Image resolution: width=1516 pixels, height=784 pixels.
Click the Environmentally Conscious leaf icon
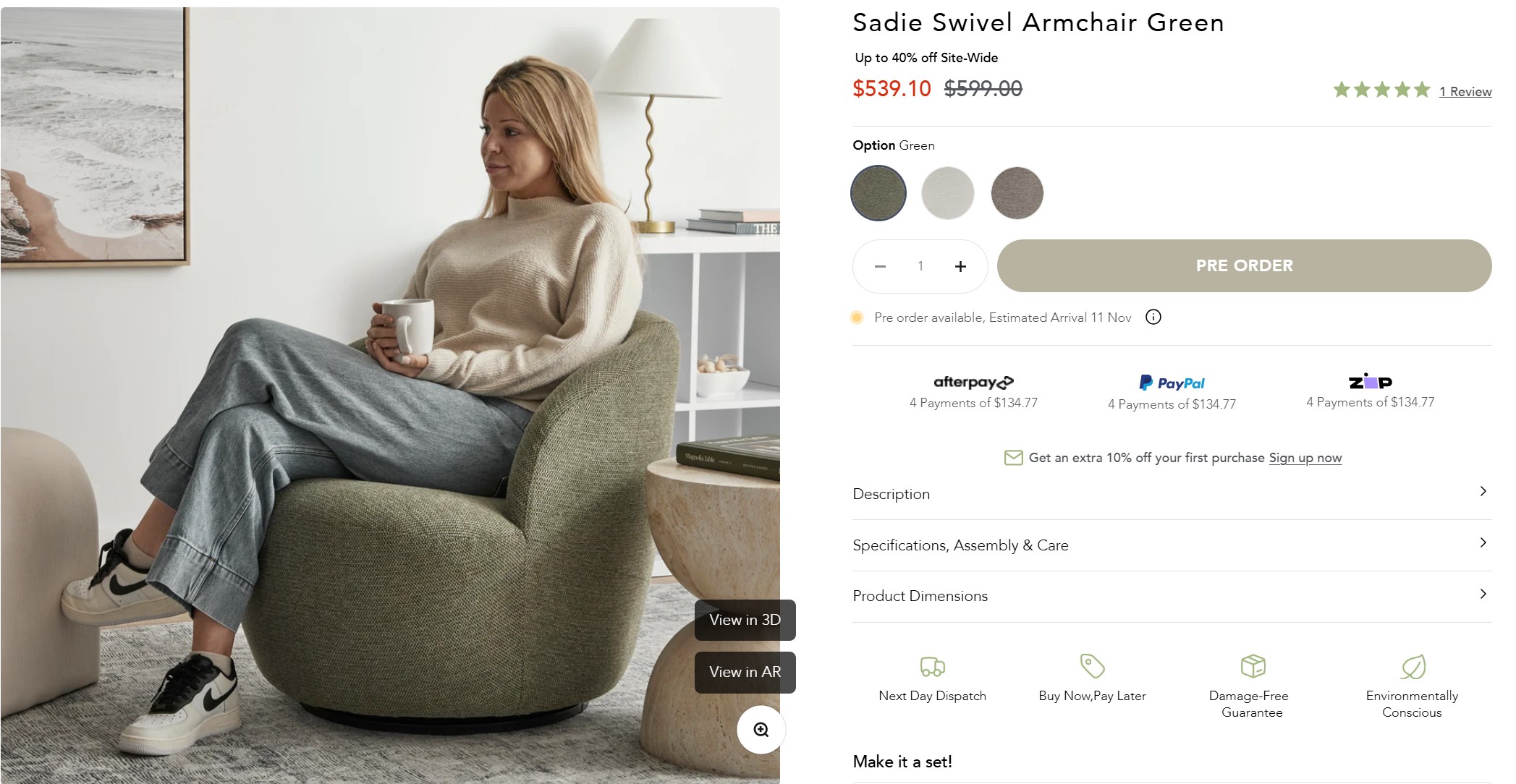(x=1413, y=666)
